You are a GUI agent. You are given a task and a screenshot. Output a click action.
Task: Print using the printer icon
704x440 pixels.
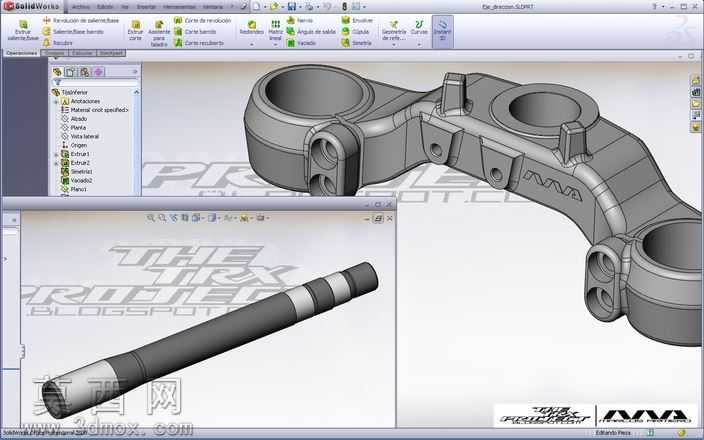pos(309,7)
